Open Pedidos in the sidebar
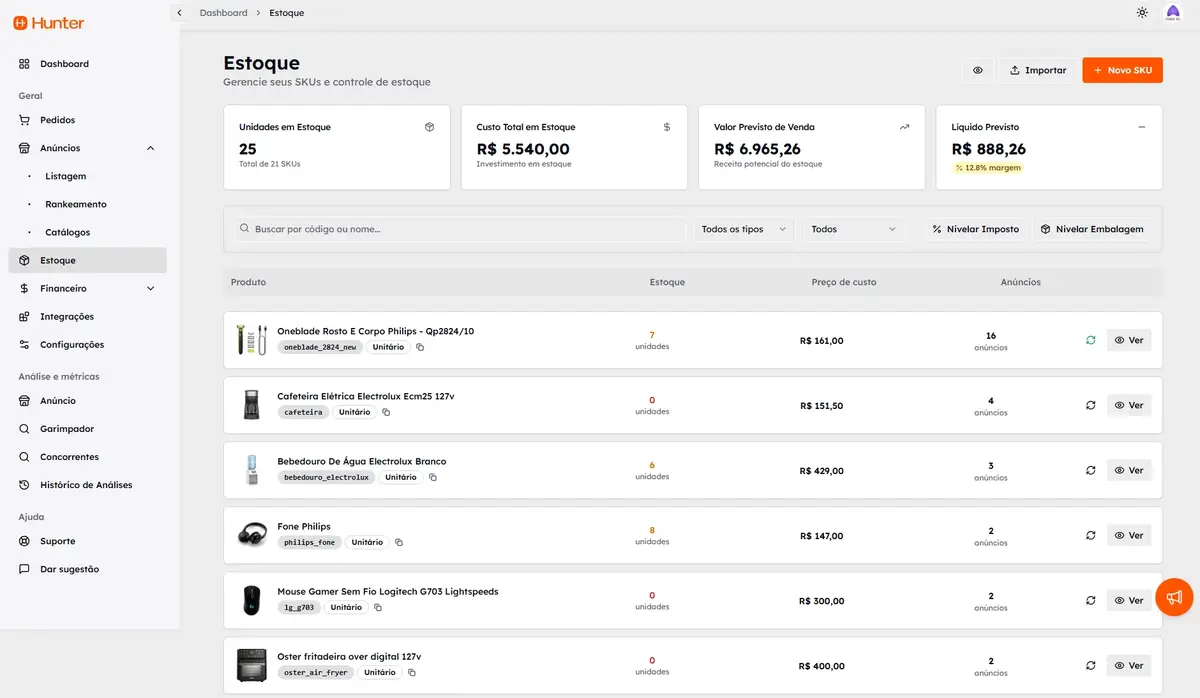The image size is (1200, 698). click(x=87, y=120)
